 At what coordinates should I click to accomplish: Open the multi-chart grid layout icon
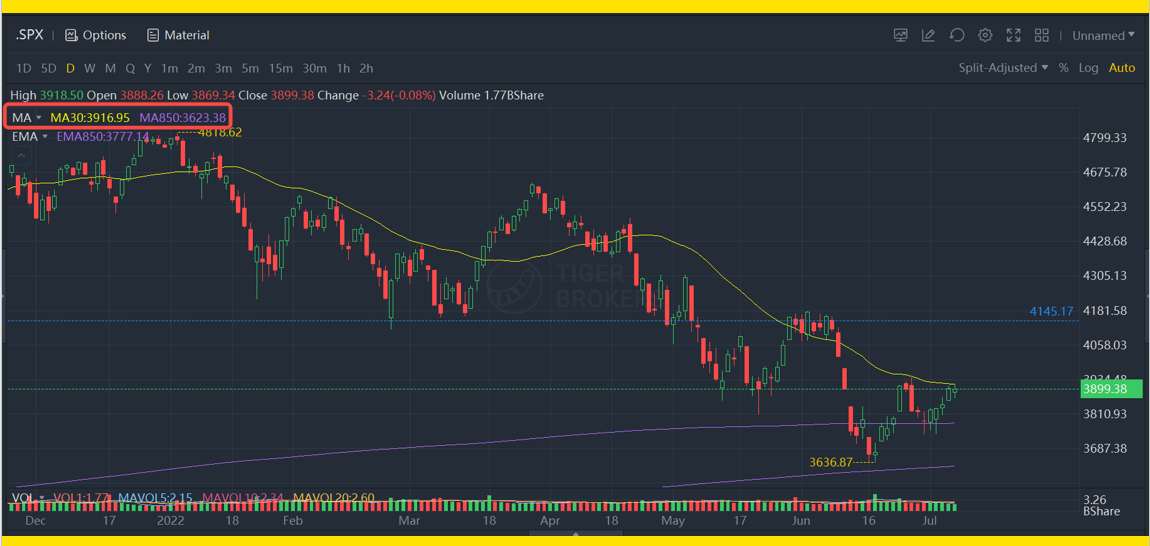(1041, 35)
